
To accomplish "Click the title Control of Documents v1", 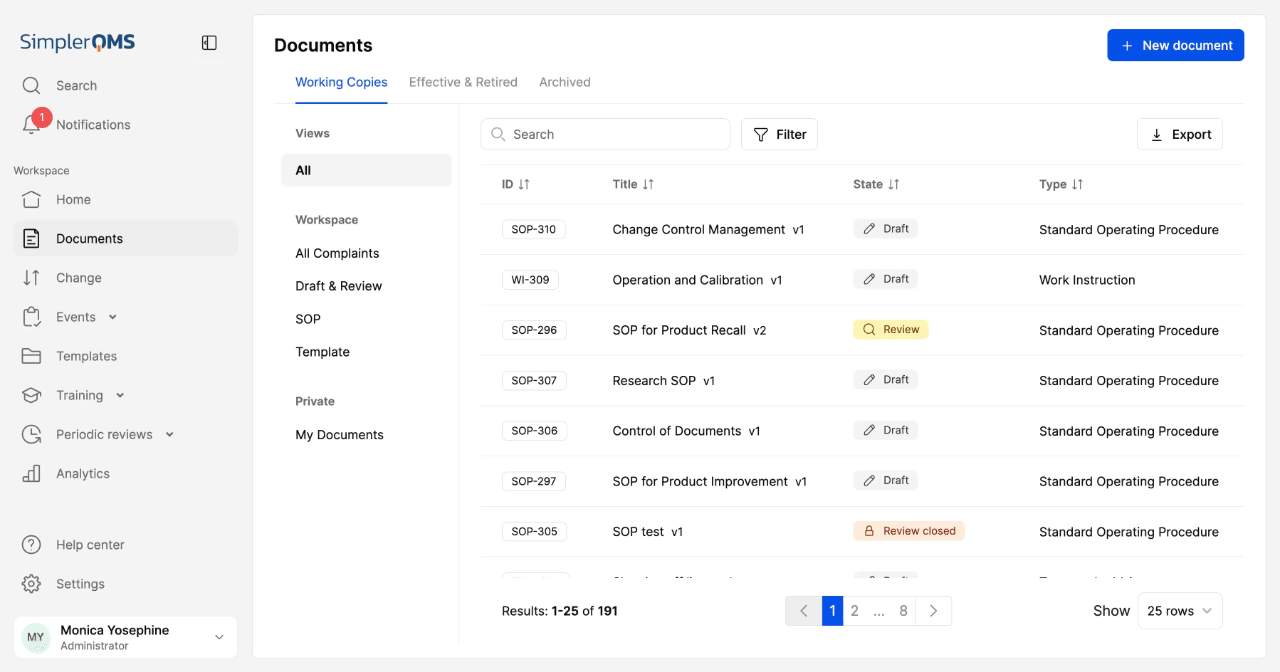I will point(686,431).
